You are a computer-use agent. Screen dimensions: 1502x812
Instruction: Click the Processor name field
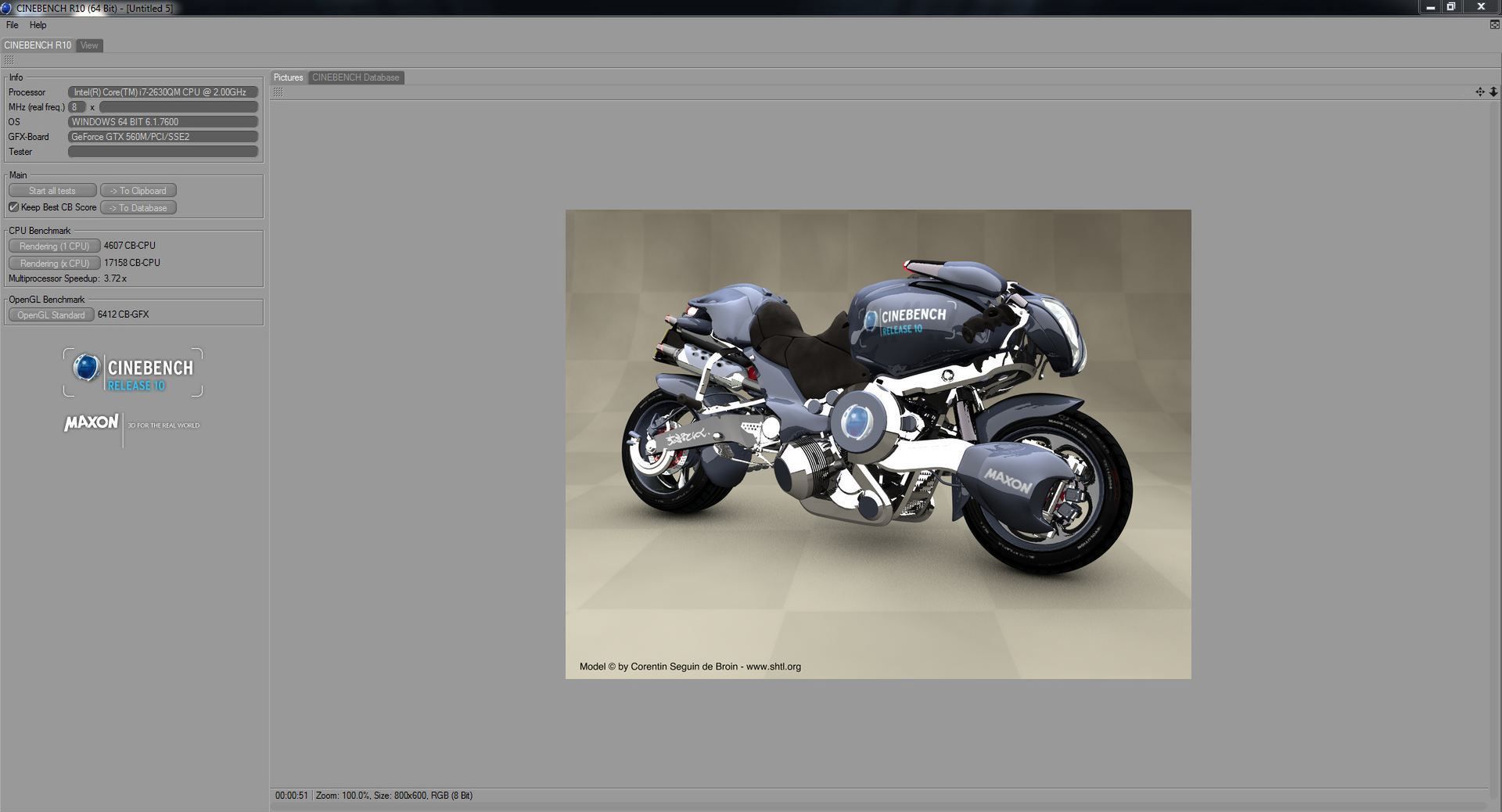[x=163, y=92]
